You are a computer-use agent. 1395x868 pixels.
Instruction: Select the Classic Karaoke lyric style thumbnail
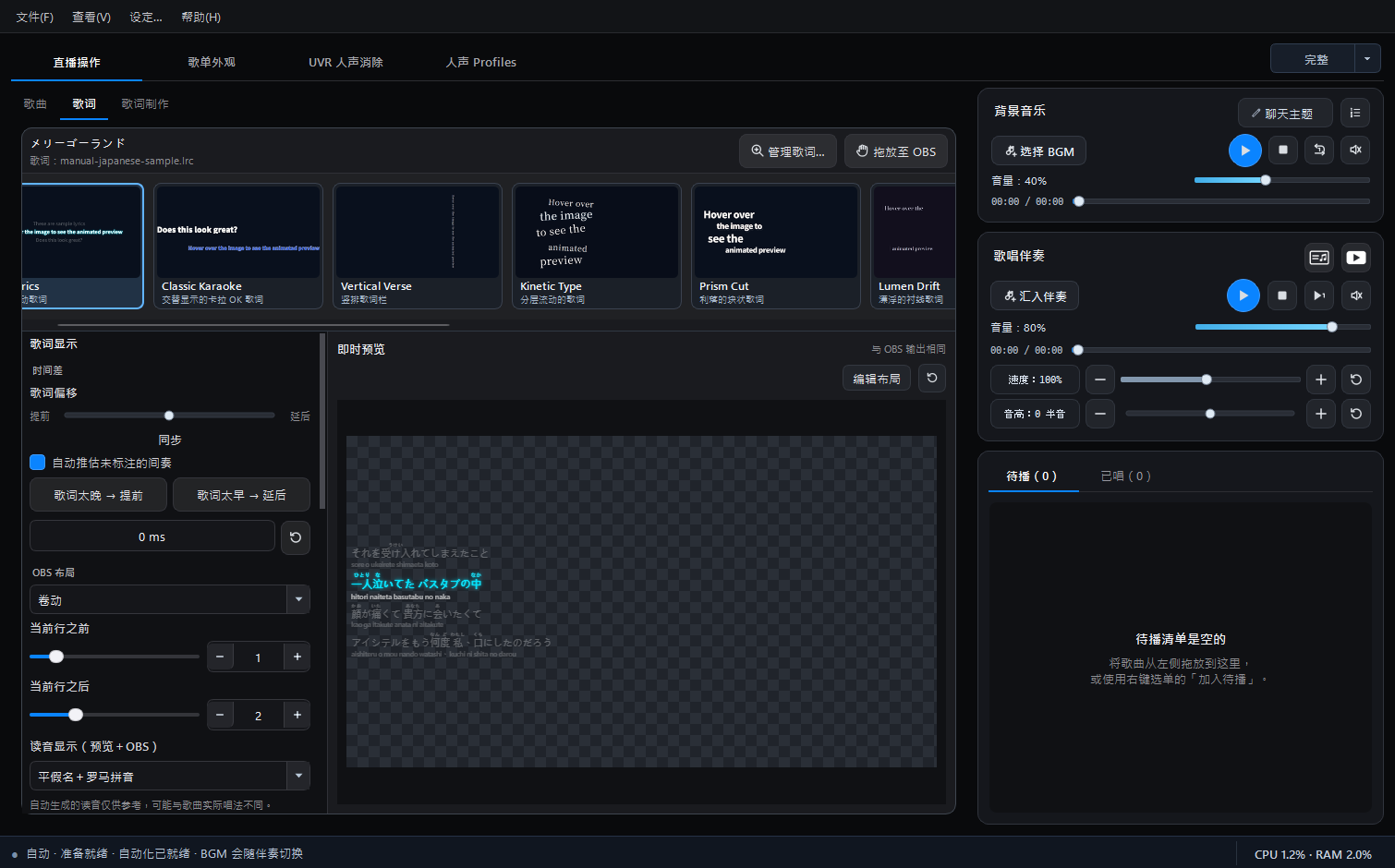coord(238,246)
